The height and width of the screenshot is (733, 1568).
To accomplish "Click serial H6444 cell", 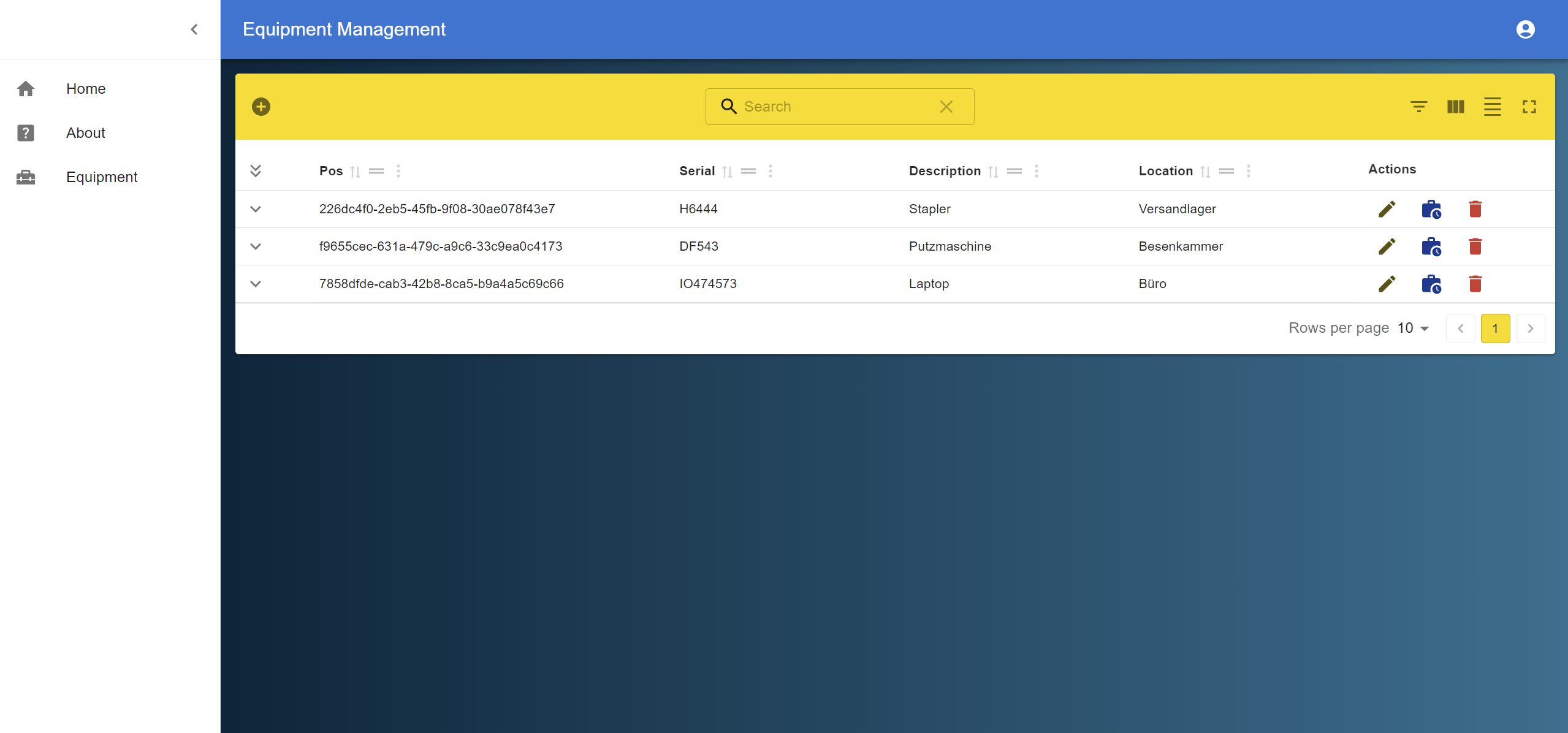I will coord(698,209).
